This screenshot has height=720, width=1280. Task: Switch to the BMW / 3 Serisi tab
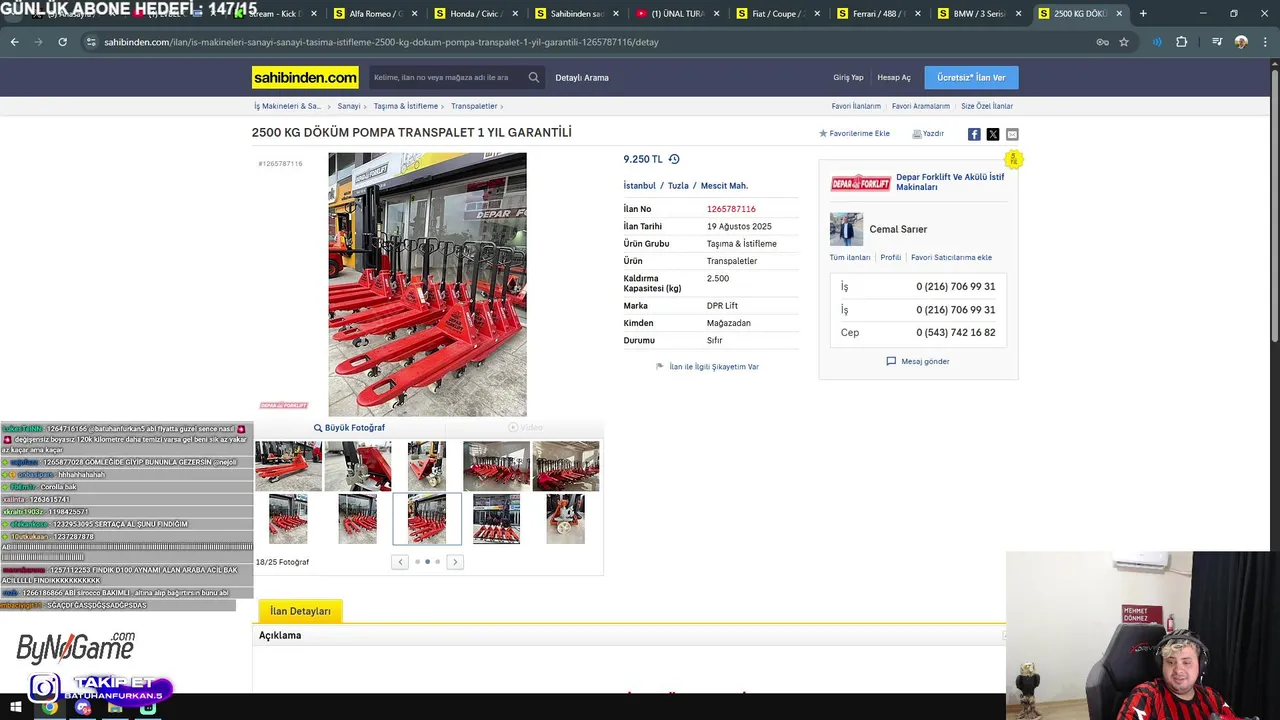coord(979,14)
